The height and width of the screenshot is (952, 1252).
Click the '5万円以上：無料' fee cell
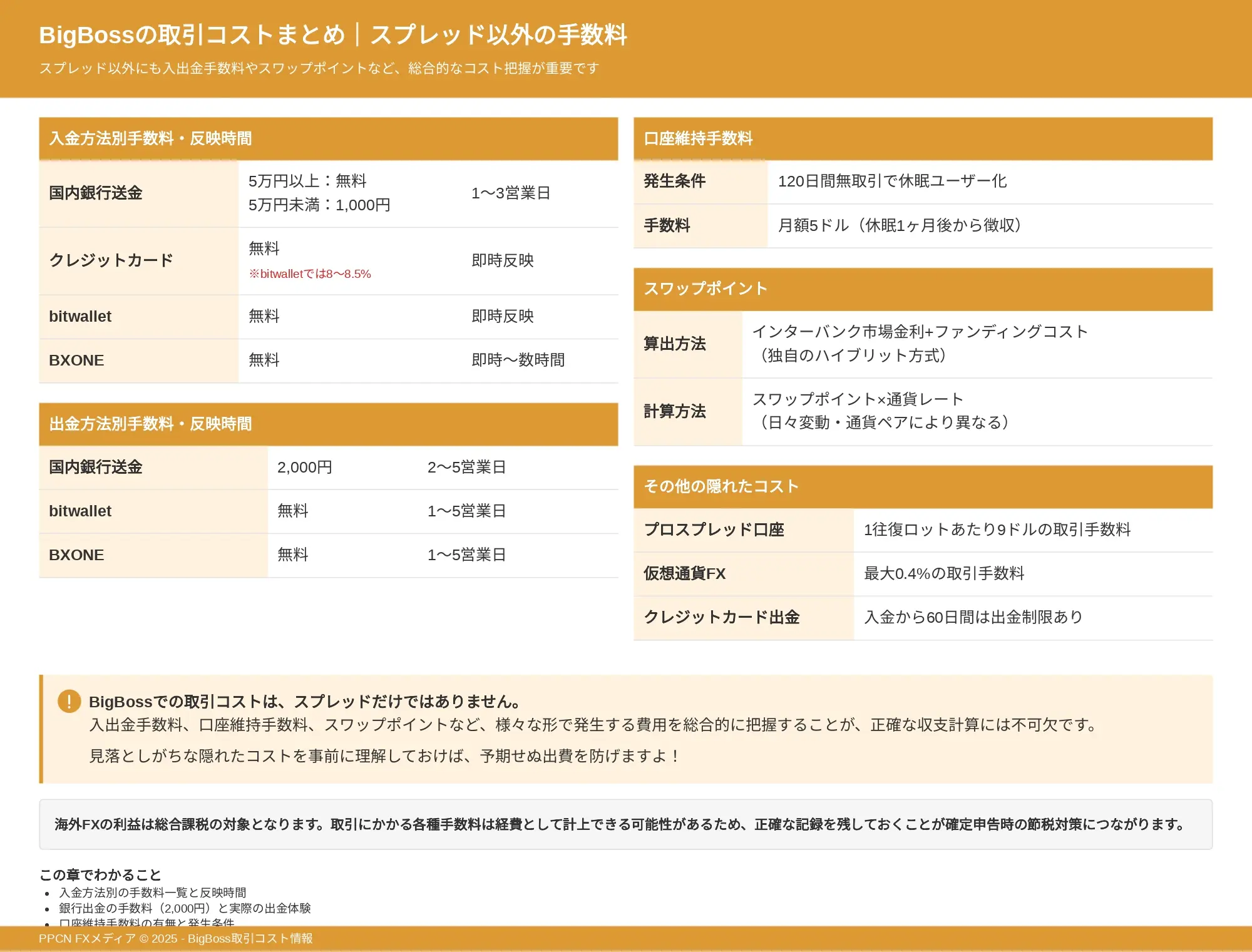tap(307, 181)
